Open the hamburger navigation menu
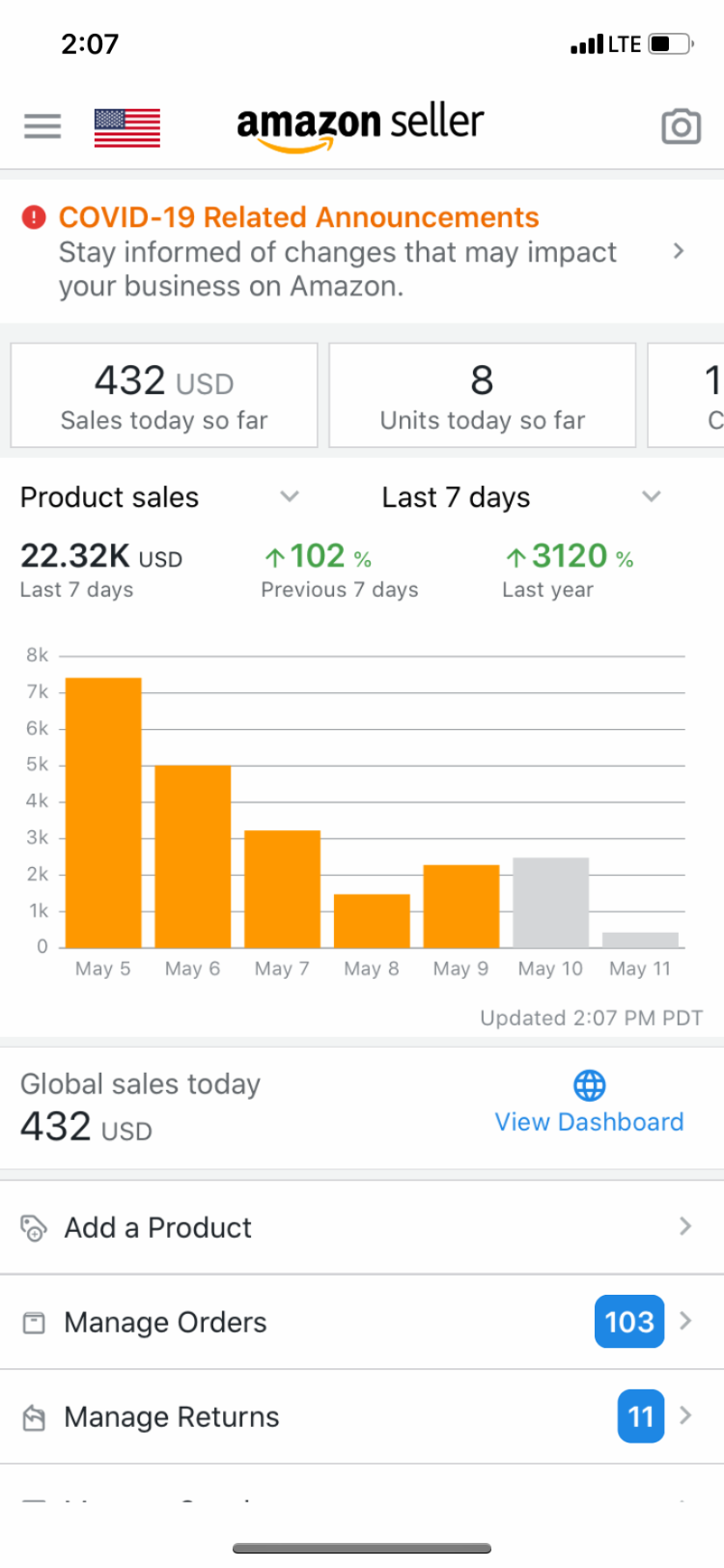 point(42,126)
